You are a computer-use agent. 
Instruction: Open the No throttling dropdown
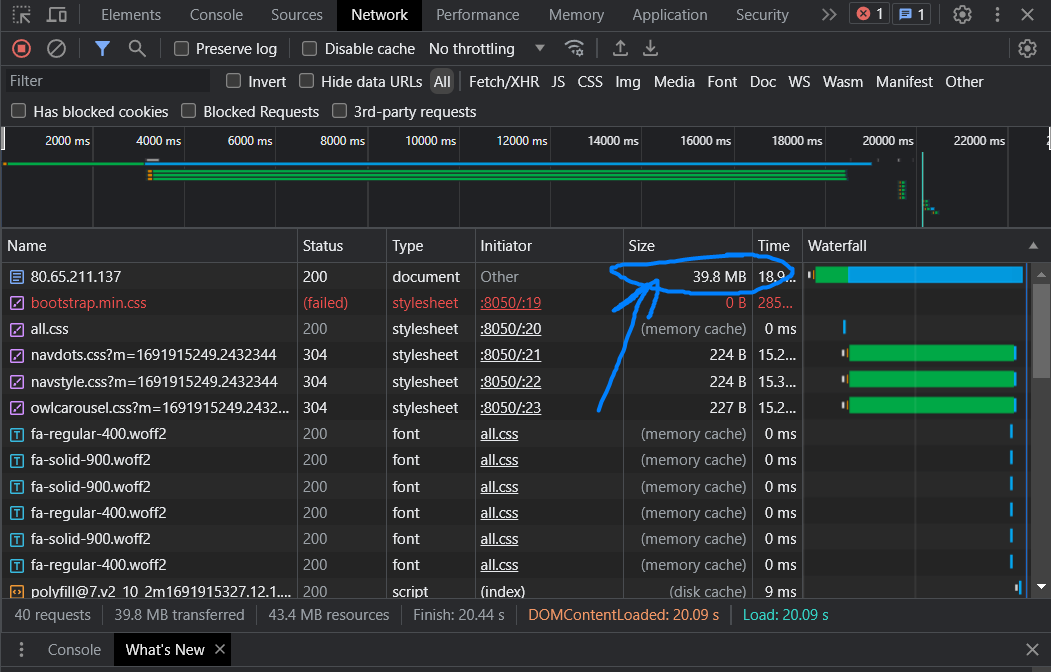(x=487, y=48)
